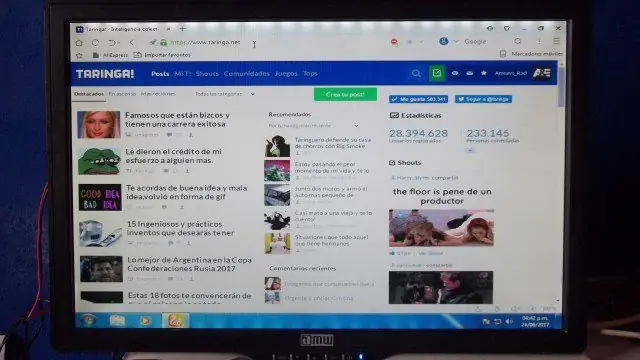
Task: Open Comunidades in Taringa navbar
Action: pos(247,74)
